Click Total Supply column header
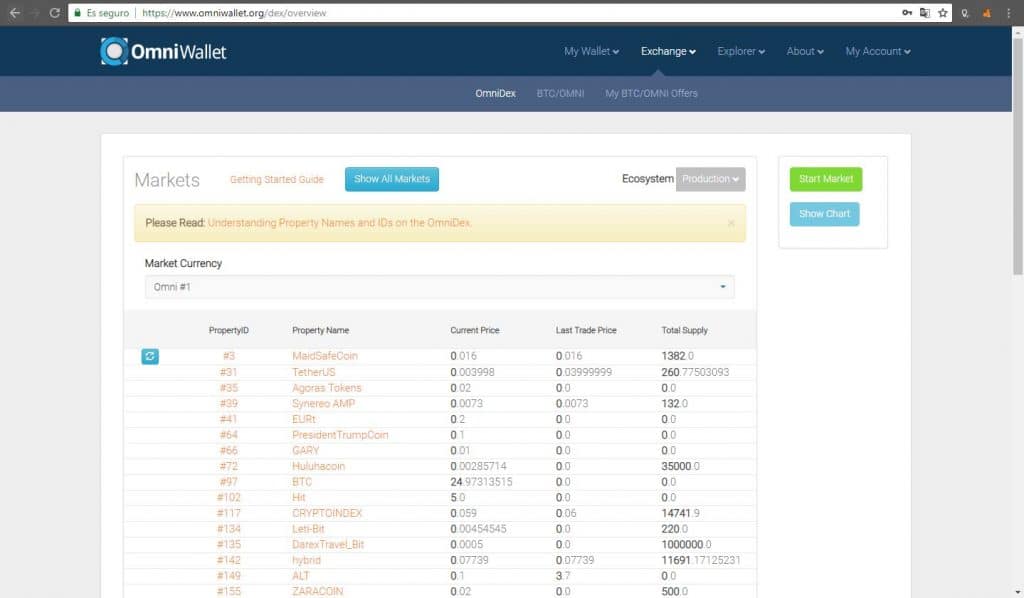The width and height of the screenshot is (1024, 598). click(x=684, y=330)
